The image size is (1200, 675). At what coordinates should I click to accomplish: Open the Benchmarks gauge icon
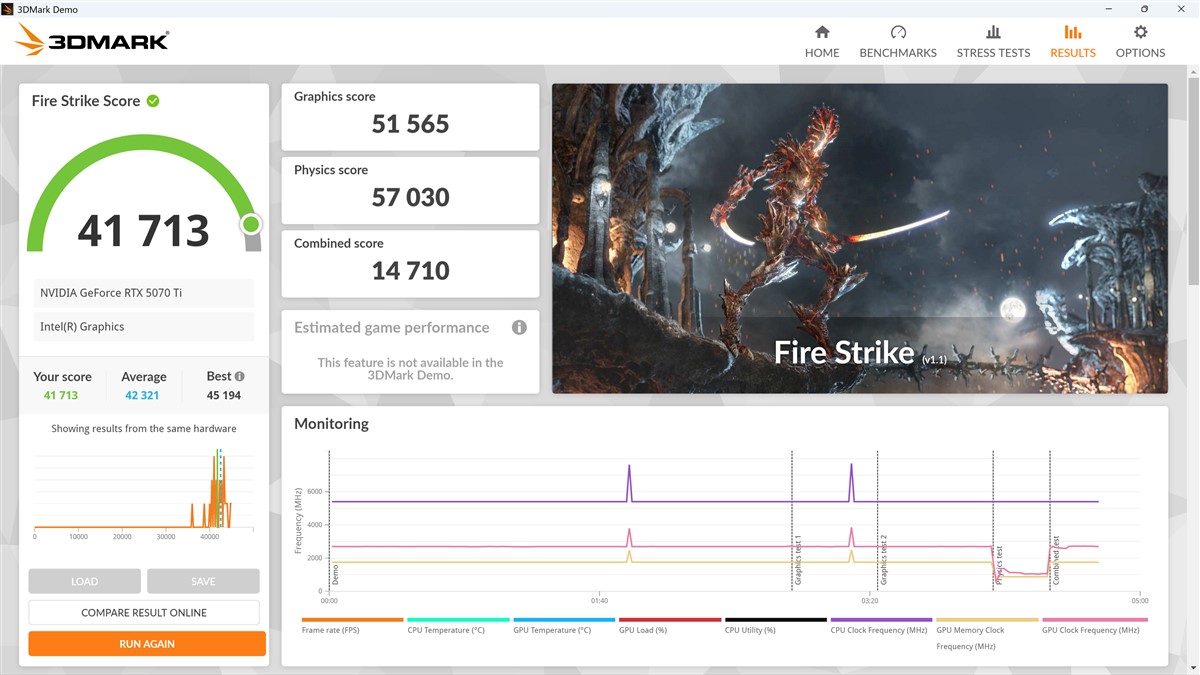pyautogui.click(x=898, y=33)
